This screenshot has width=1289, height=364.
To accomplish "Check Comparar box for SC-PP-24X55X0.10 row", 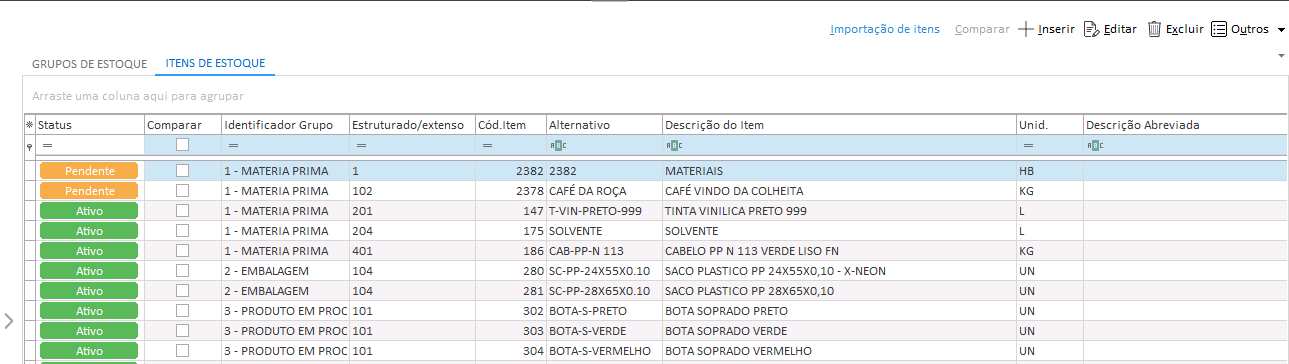I will click(x=182, y=271).
